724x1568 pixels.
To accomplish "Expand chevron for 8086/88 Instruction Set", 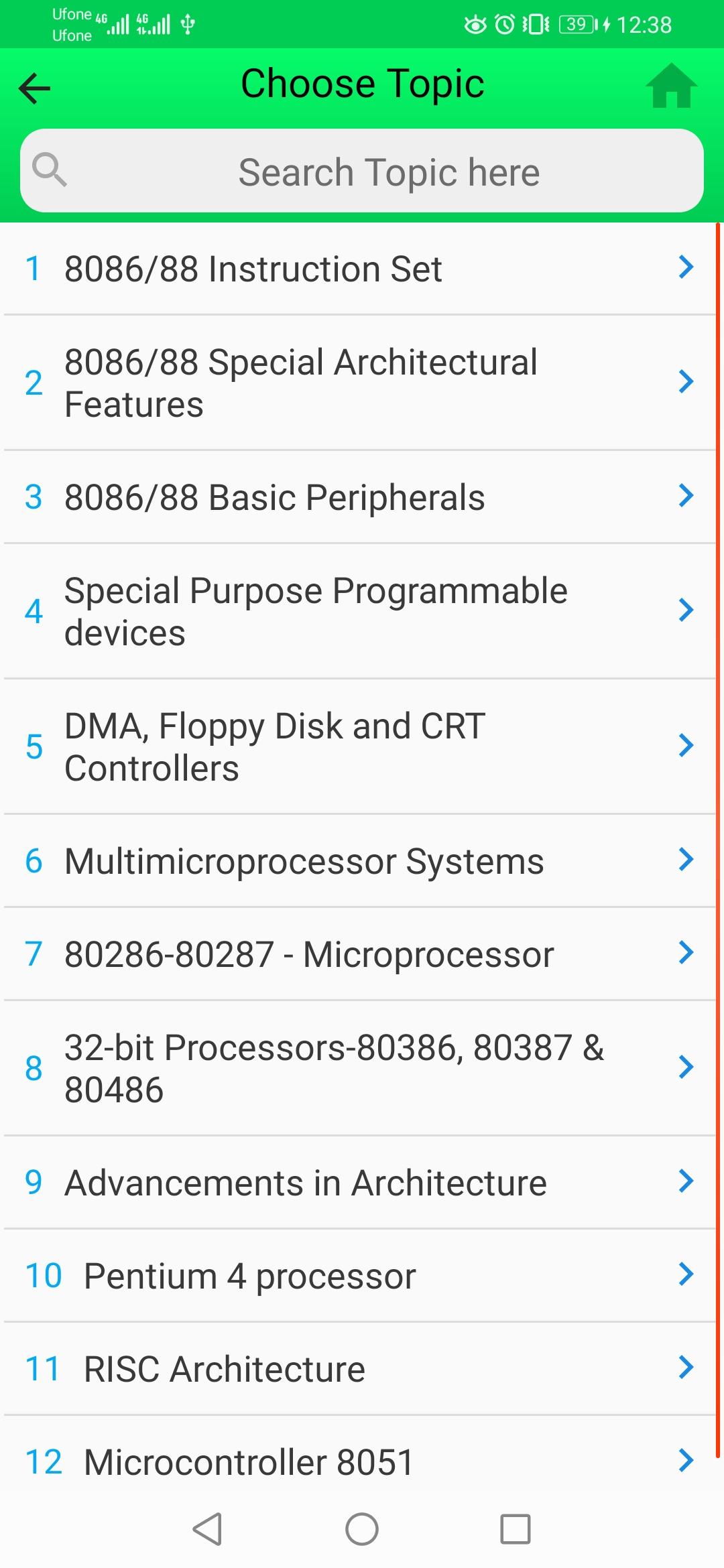I will coord(685,267).
